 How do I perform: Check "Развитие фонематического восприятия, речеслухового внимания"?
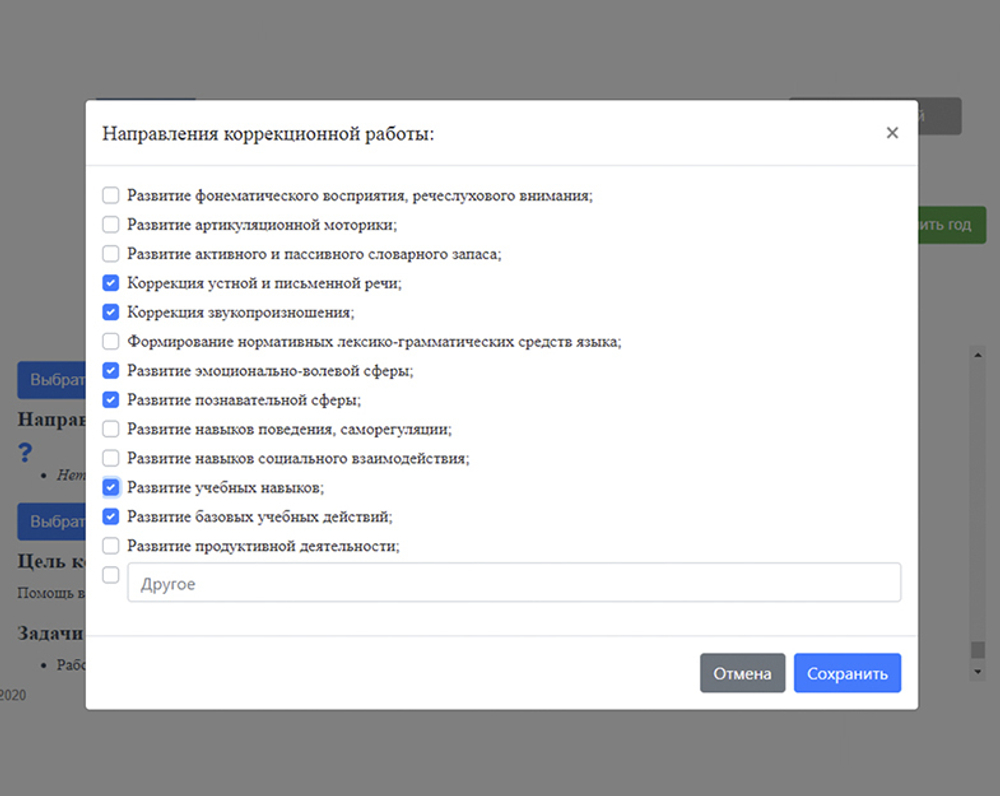(110, 195)
